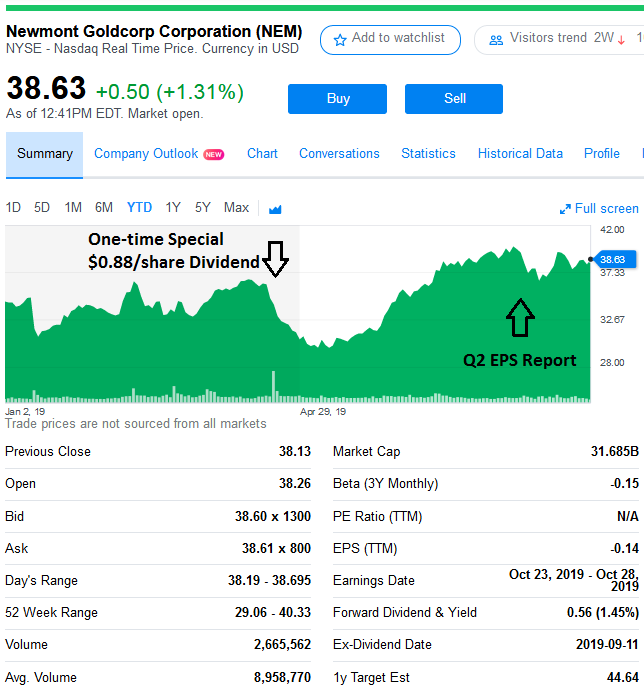Select the 1D chart range
The width and height of the screenshot is (644, 691).
pyautogui.click(x=13, y=207)
